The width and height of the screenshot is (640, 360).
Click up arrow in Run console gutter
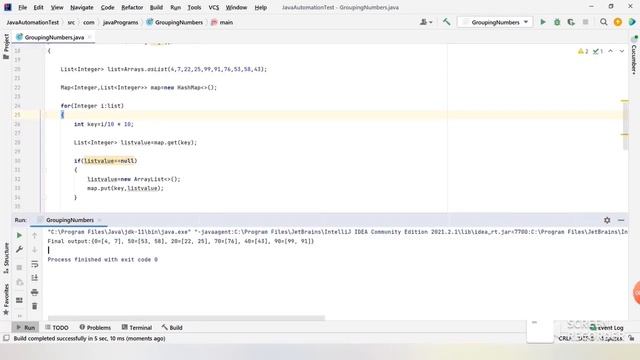click(x=35, y=236)
